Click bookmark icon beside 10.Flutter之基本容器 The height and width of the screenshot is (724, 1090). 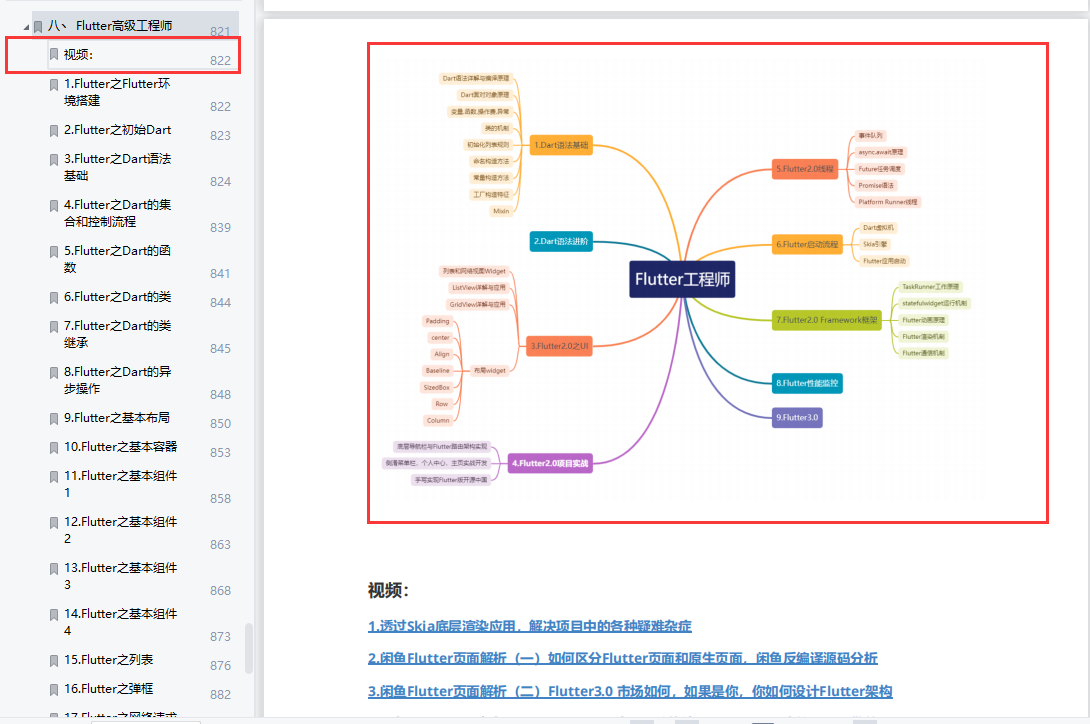(54, 447)
